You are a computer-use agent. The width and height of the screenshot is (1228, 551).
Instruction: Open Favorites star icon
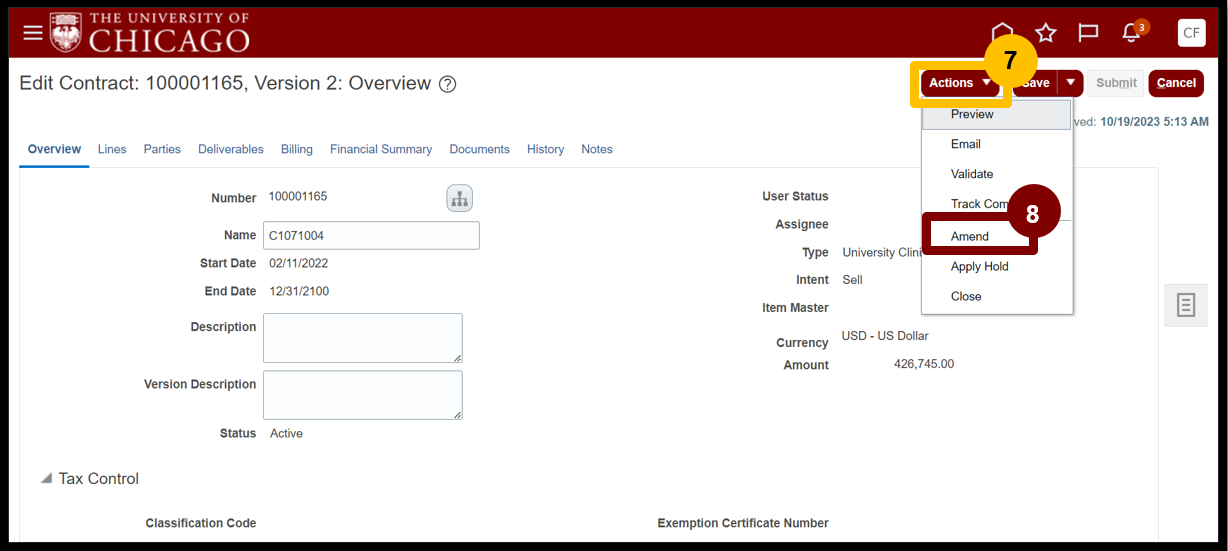click(x=1046, y=33)
